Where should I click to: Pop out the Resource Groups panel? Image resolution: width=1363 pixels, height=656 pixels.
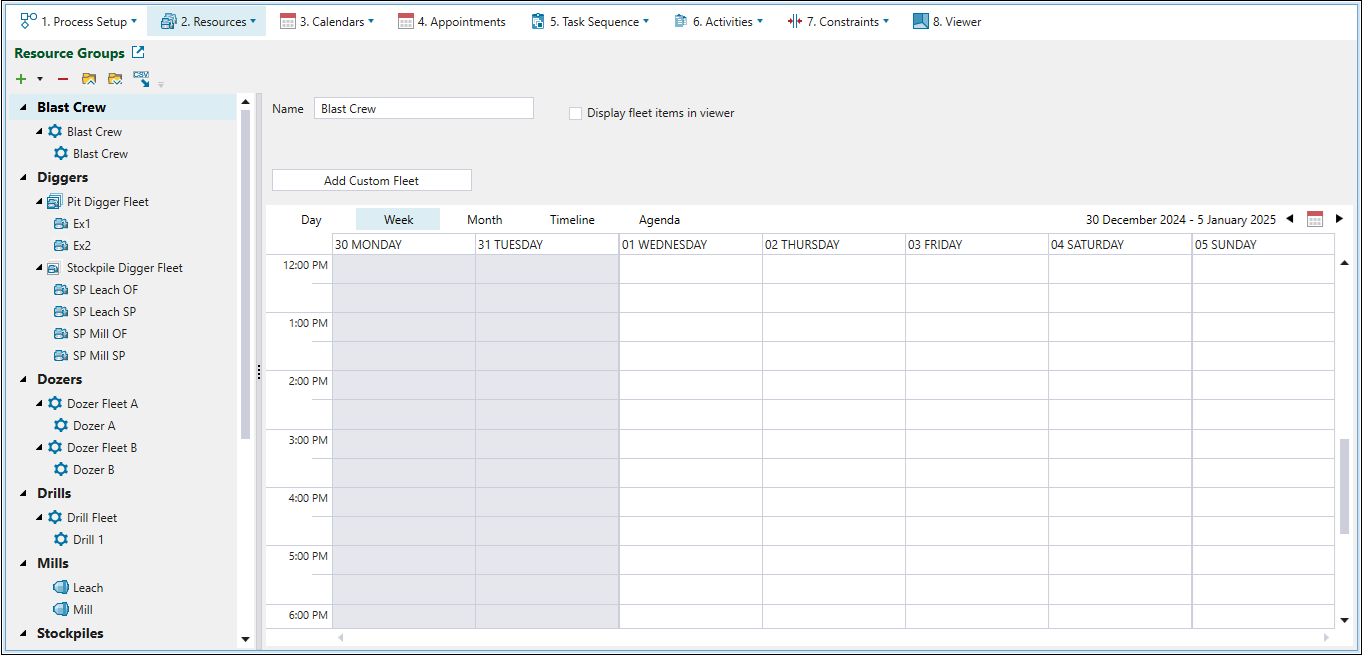pyautogui.click(x=138, y=53)
